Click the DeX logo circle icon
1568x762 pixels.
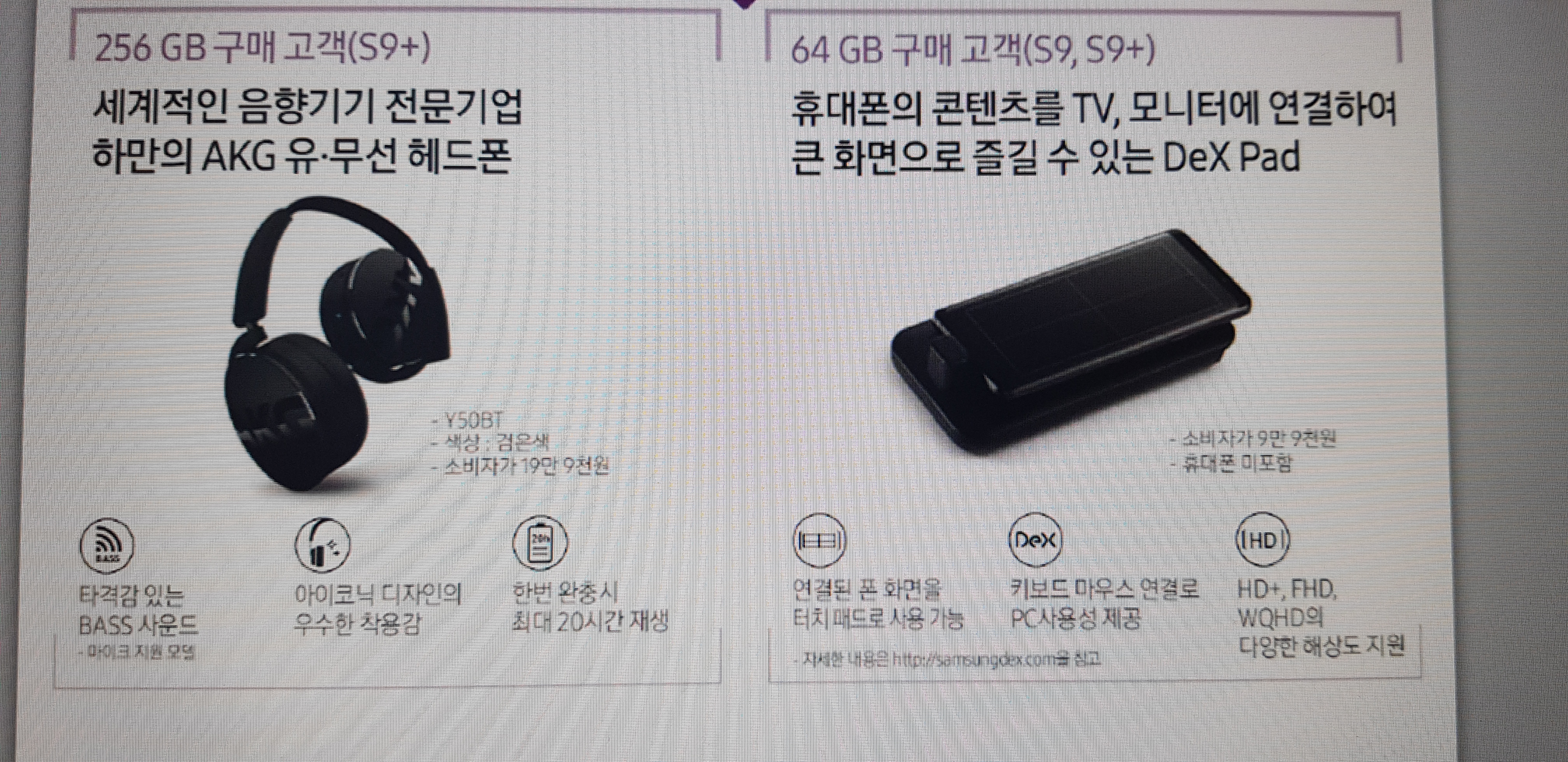(x=1035, y=540)
